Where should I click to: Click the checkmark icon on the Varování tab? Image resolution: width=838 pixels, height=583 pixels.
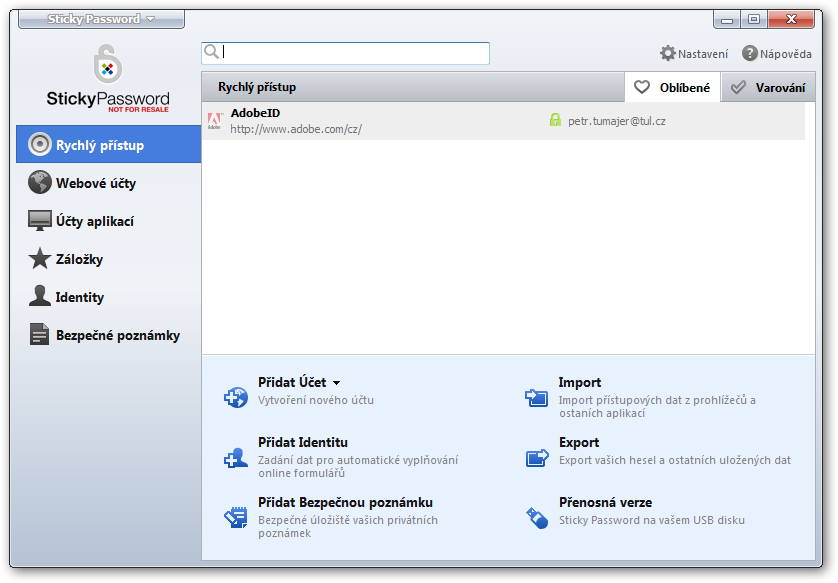(738, 87)
